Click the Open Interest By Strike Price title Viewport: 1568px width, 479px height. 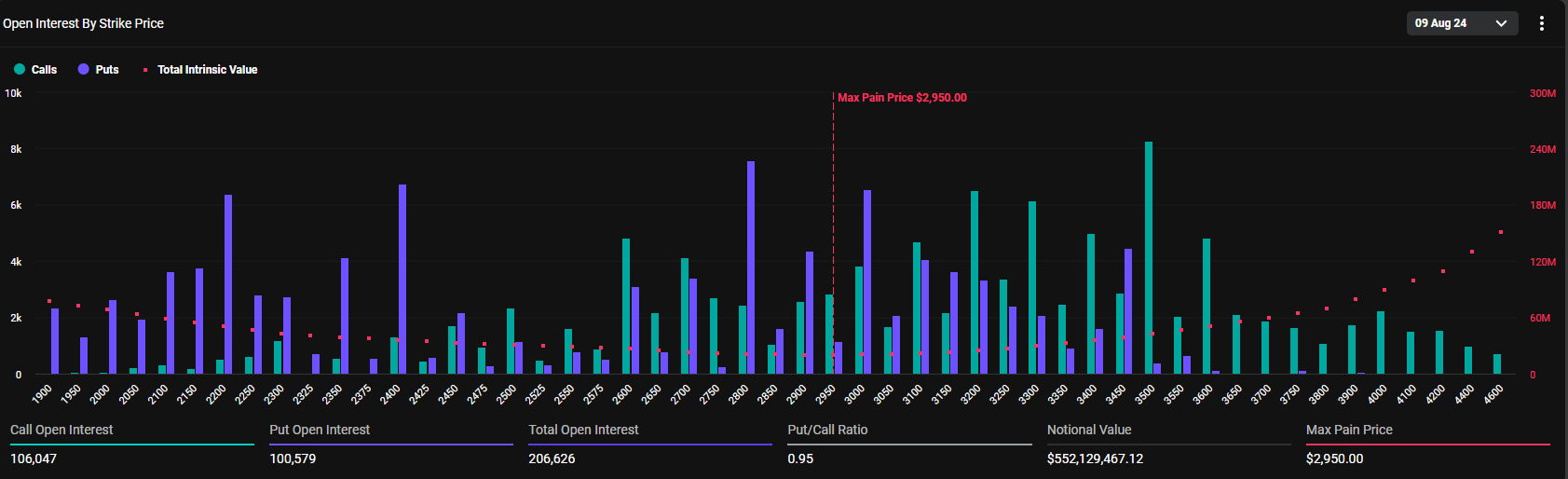point(84,23)
